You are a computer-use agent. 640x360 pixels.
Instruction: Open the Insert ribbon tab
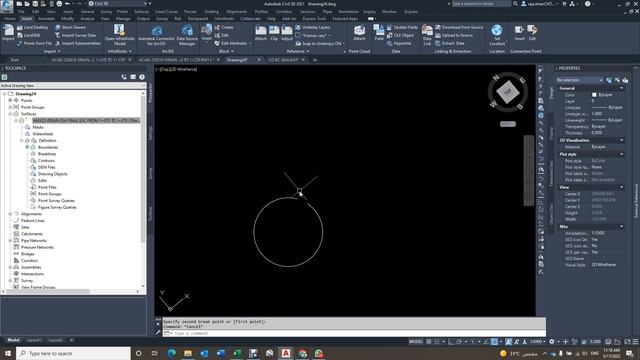(27, 19)
